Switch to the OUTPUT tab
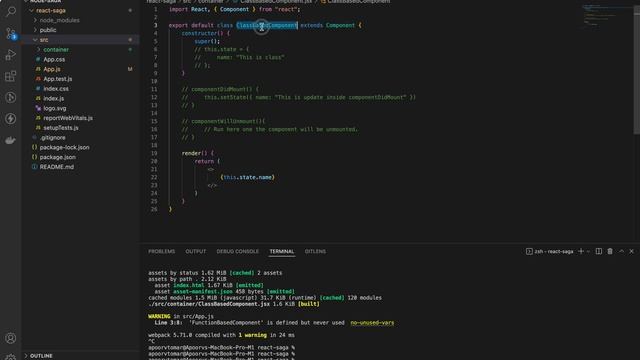This screenshot has width=640, height=360. coord(196,251)
